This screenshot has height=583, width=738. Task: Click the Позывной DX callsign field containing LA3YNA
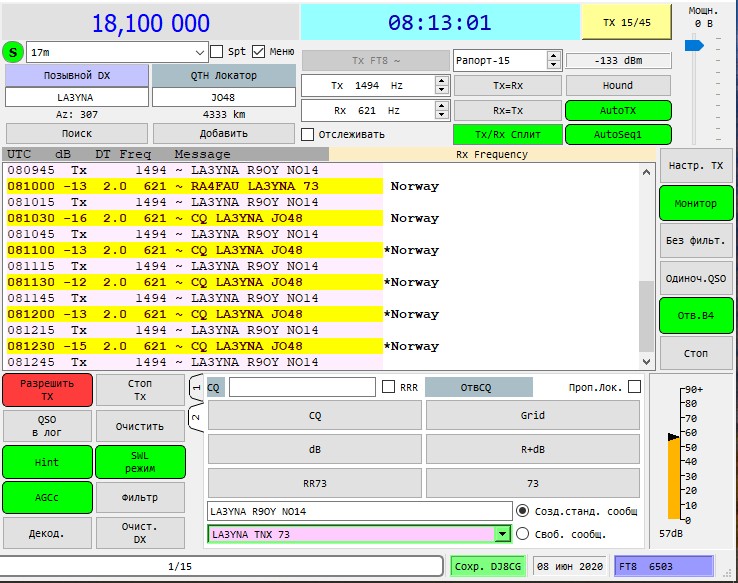76,98
